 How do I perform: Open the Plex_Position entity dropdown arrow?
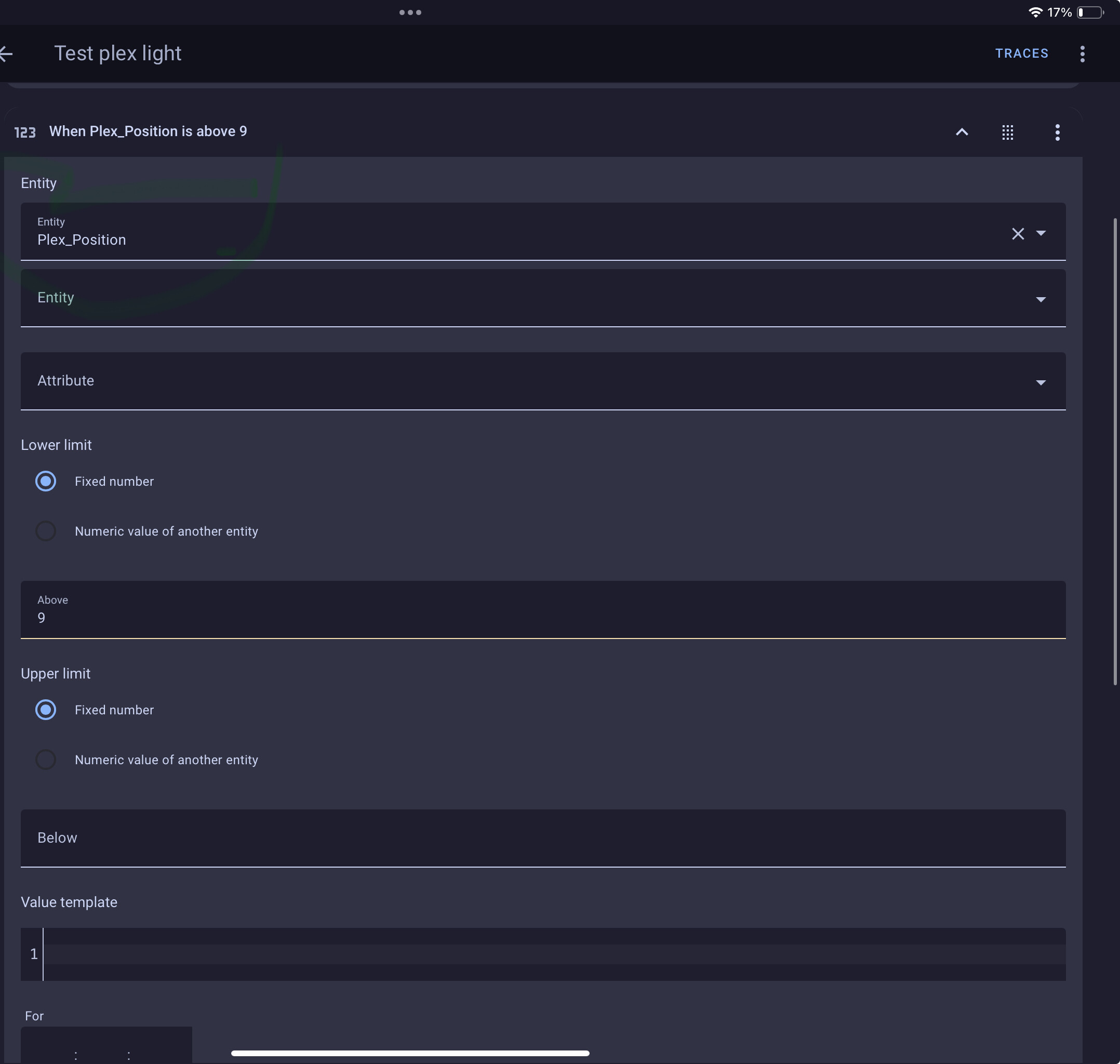(1041, 233)
